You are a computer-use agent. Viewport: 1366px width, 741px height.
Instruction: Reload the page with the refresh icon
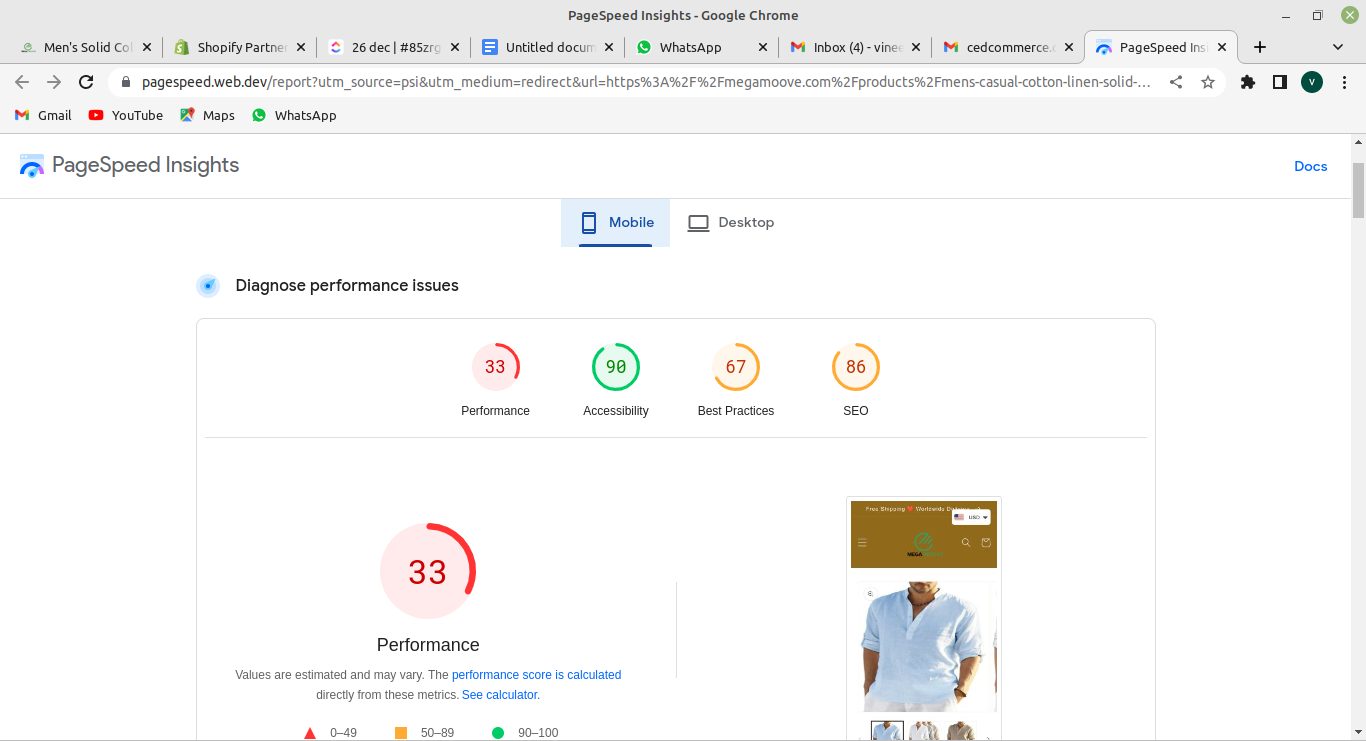point(86,82)
